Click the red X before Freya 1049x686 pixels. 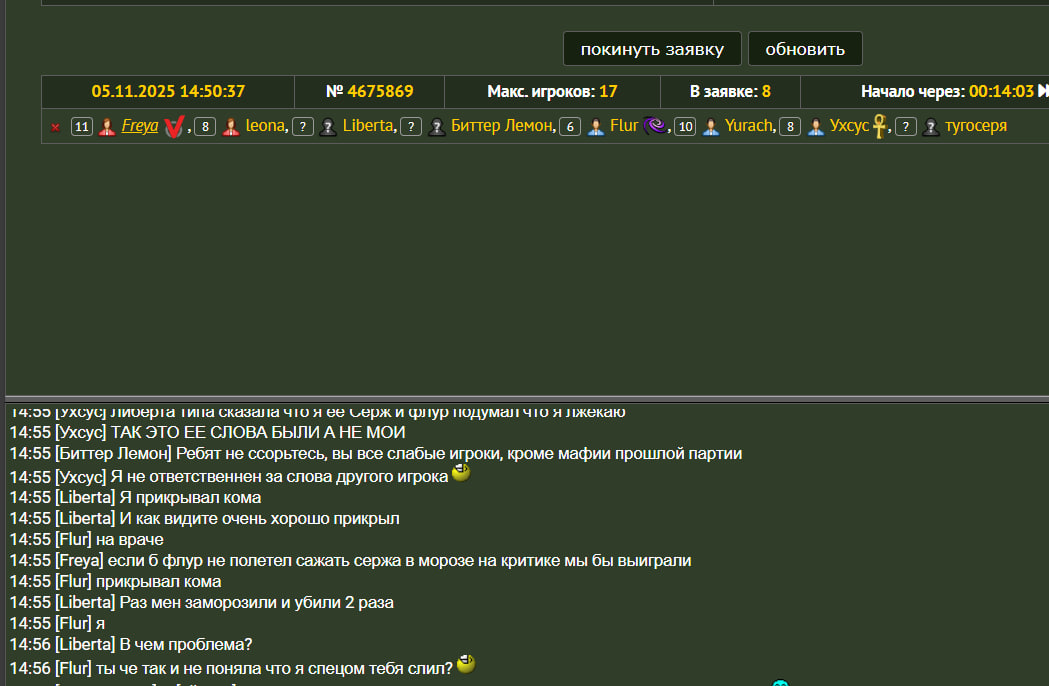pyautogui.click(x=56, y=127)
